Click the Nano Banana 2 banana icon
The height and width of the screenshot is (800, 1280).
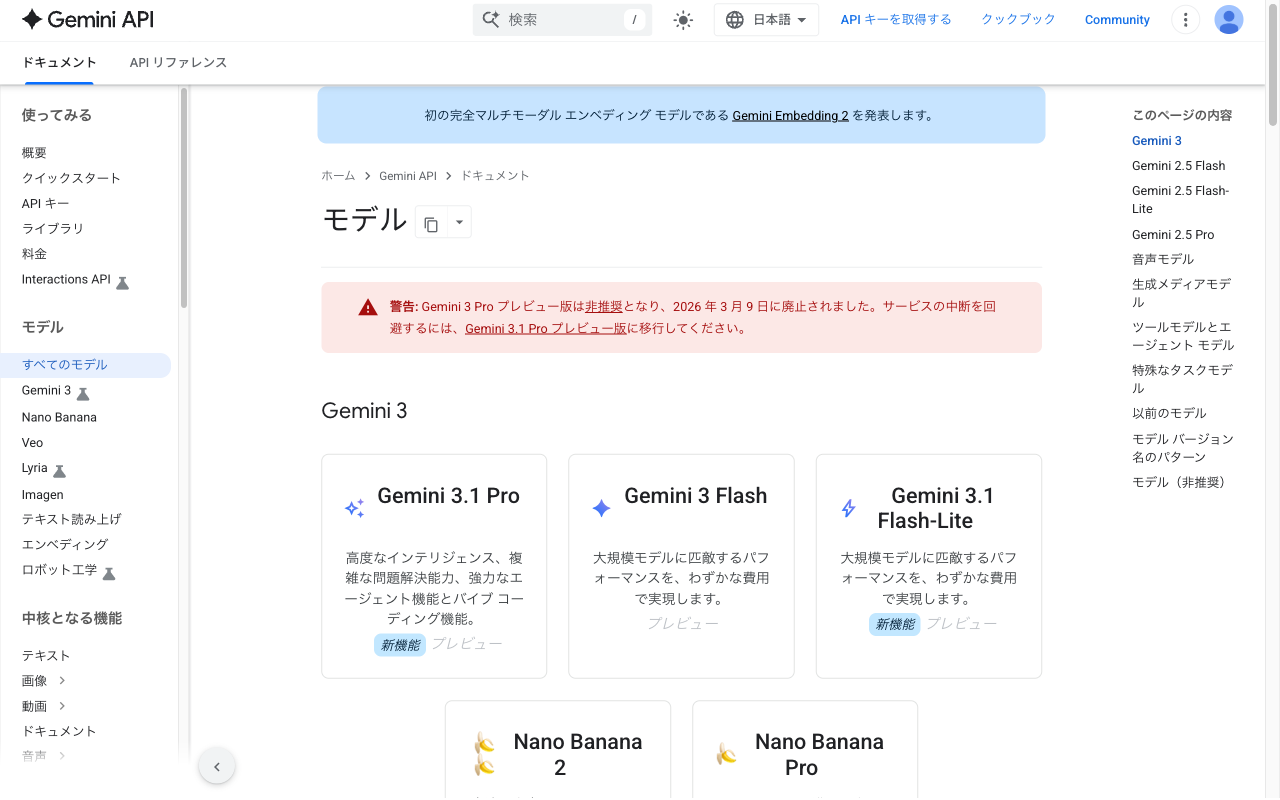[483, 754]
